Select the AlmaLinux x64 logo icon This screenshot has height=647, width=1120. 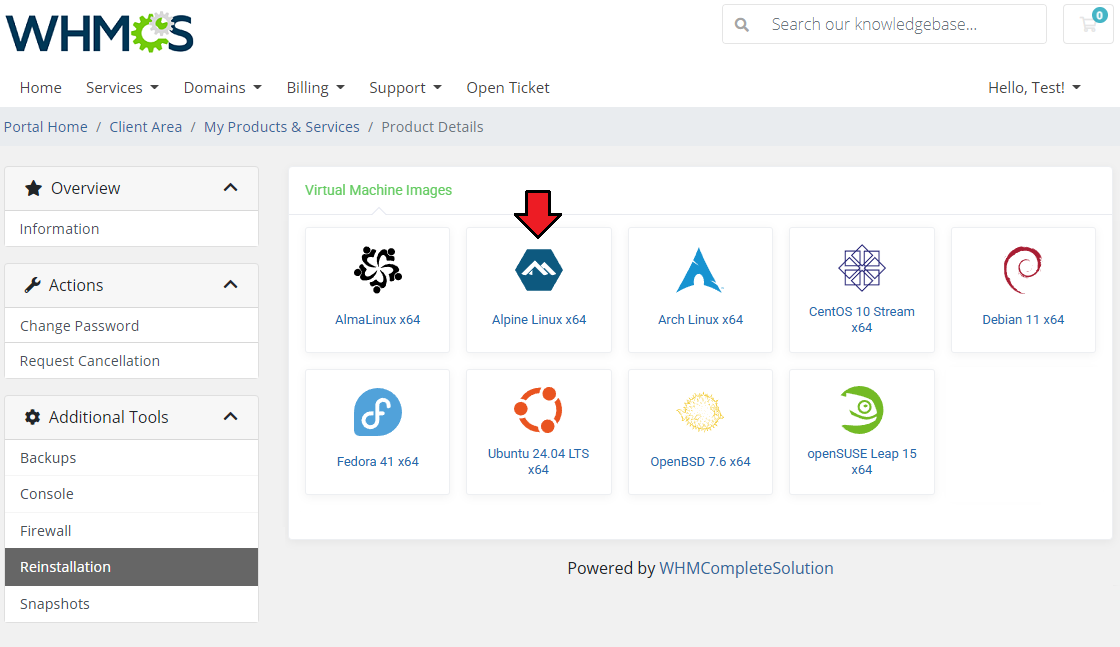click(x=377, y=269)
